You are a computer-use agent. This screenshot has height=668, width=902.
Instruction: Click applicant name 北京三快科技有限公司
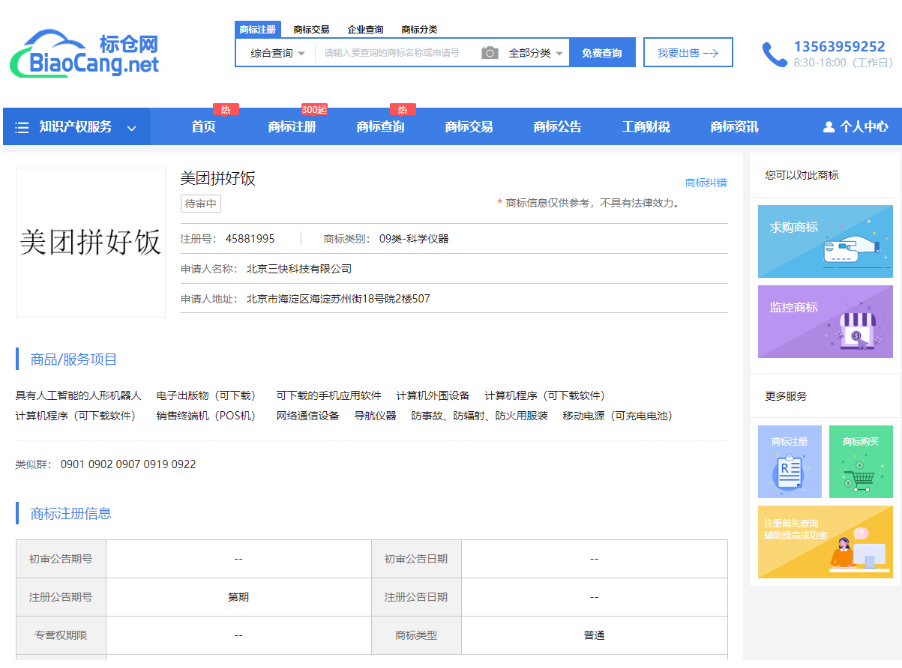click(x=299, y=269)
